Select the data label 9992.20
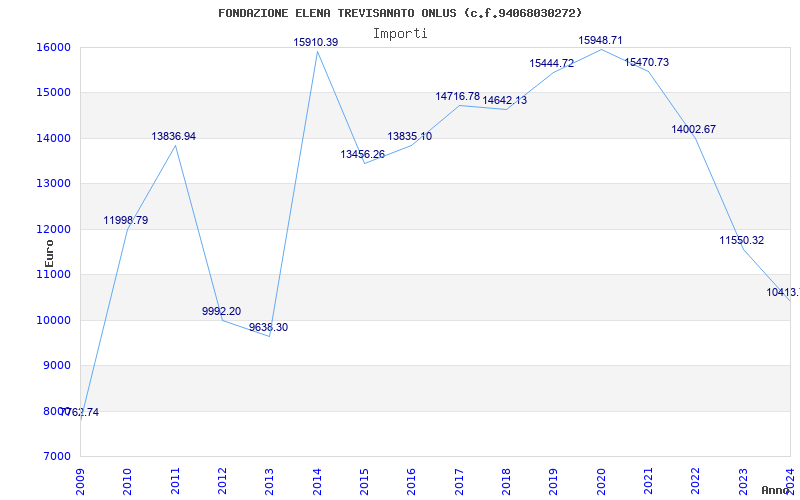This screenshot has width=800, height=500. pos(221,311)
